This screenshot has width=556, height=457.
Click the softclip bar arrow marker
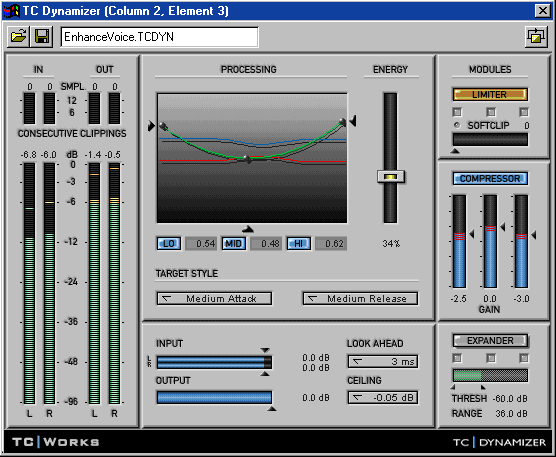[x=455, y=151]
